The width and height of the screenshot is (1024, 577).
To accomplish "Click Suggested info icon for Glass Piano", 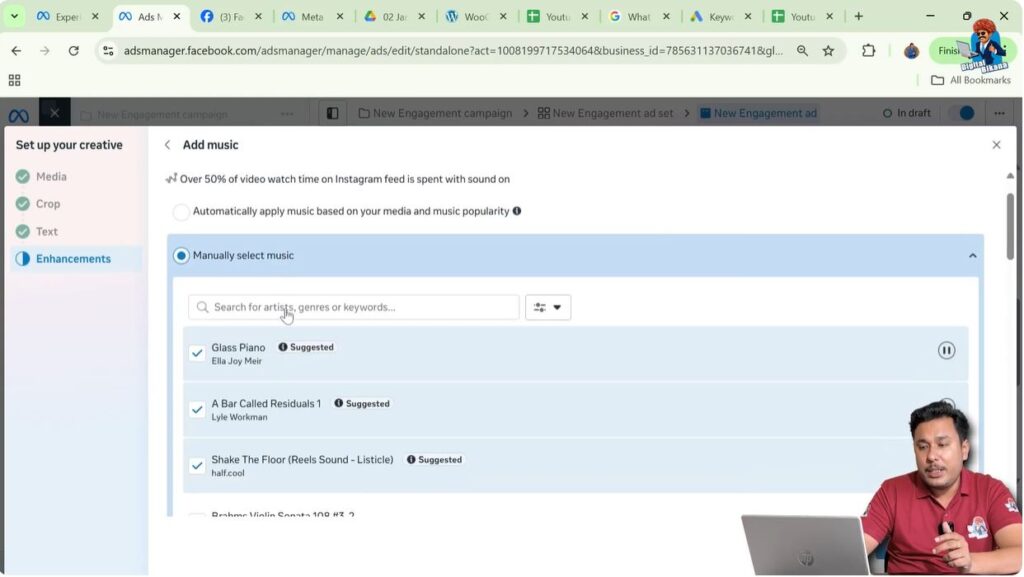I will (x=283, y=347).
